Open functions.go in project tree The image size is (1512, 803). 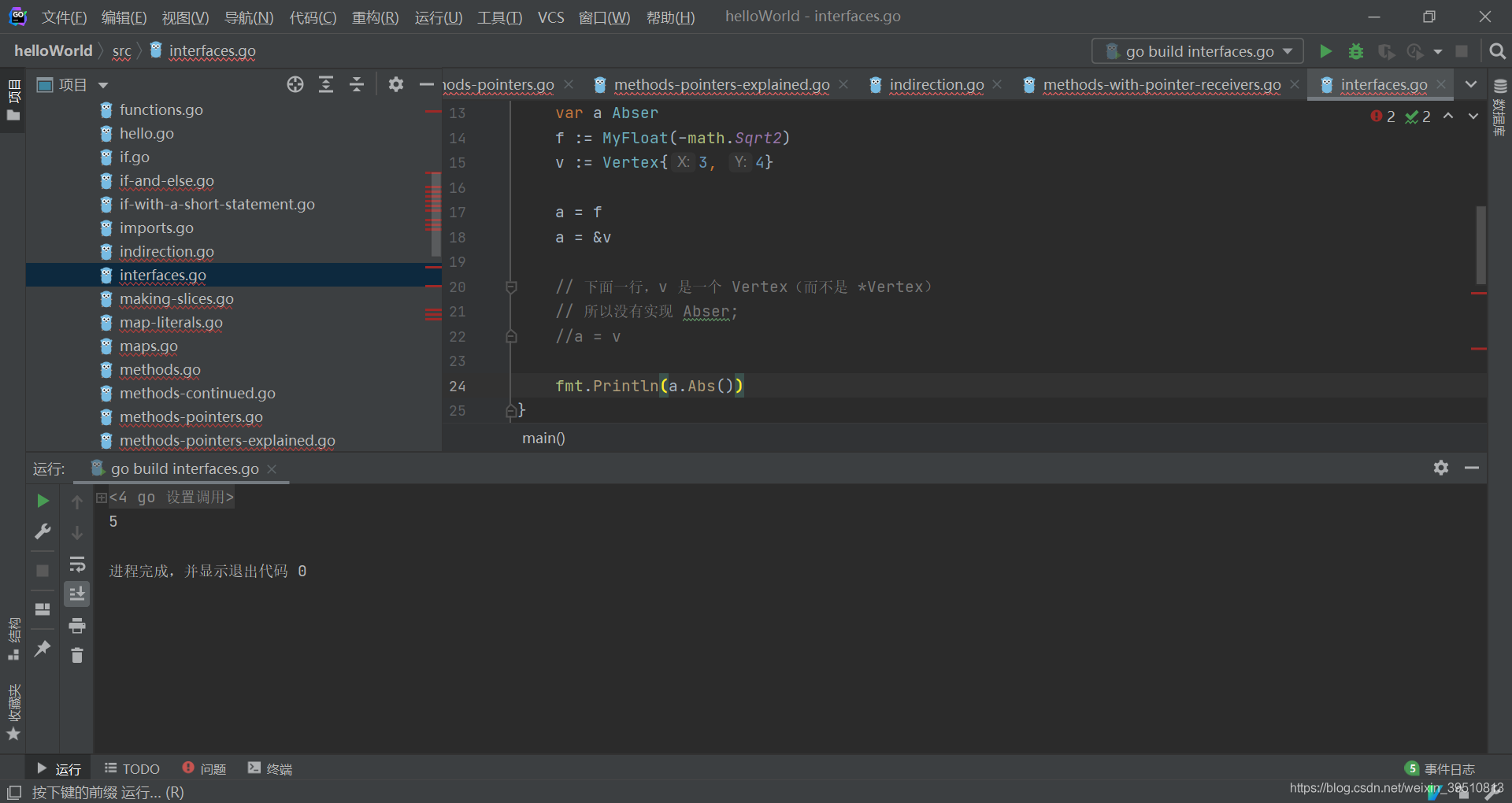coord(161,109)
